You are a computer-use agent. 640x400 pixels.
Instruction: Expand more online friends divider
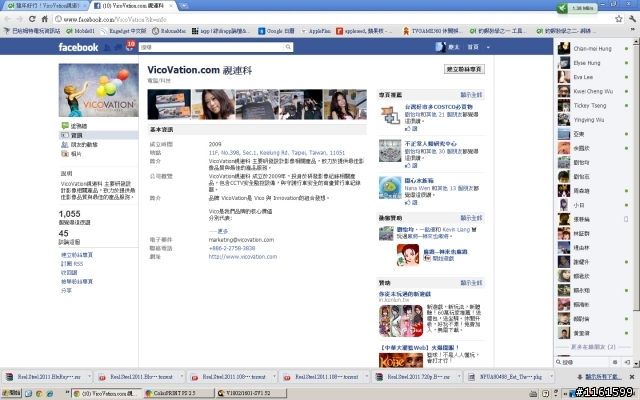pos(593,347)
